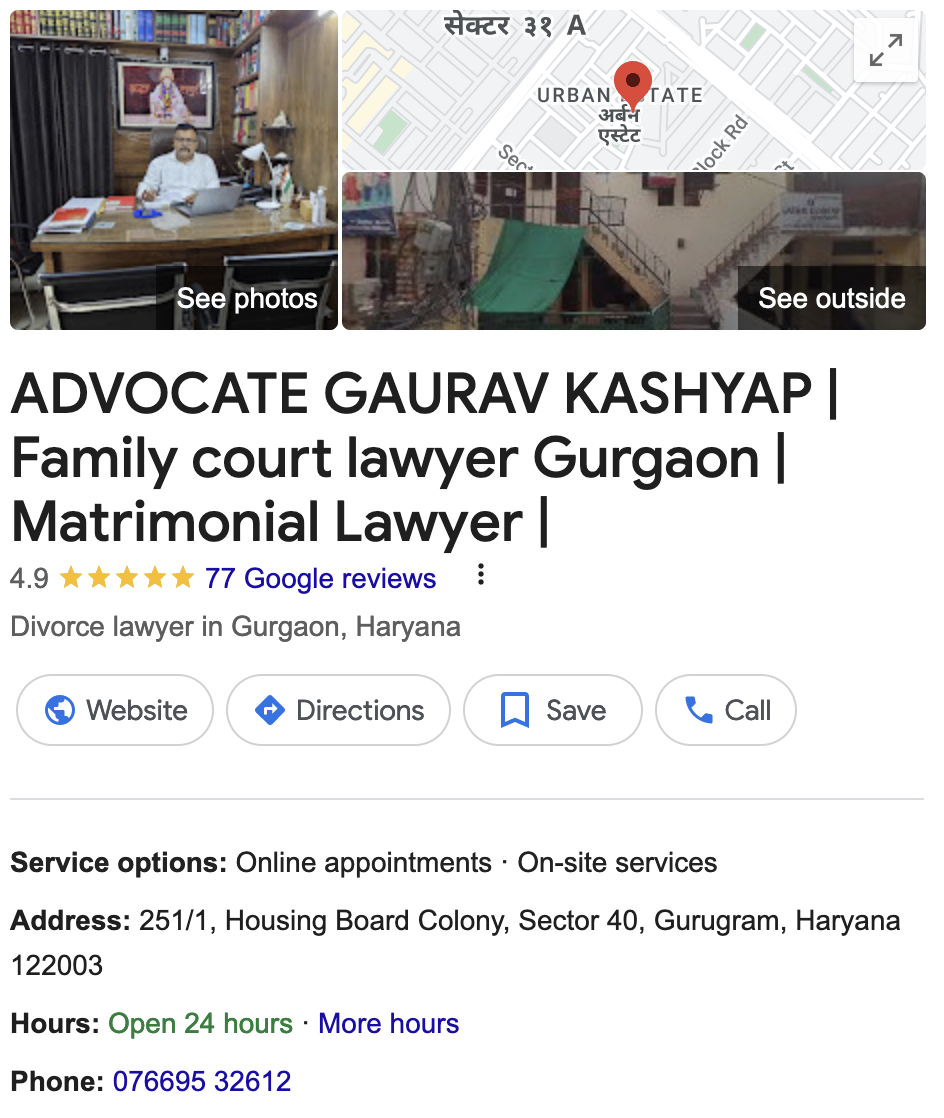944x1118 pixels.
Task: Click the globe icon on Website button
Action: pyautogui.click(x=60, y=710)
